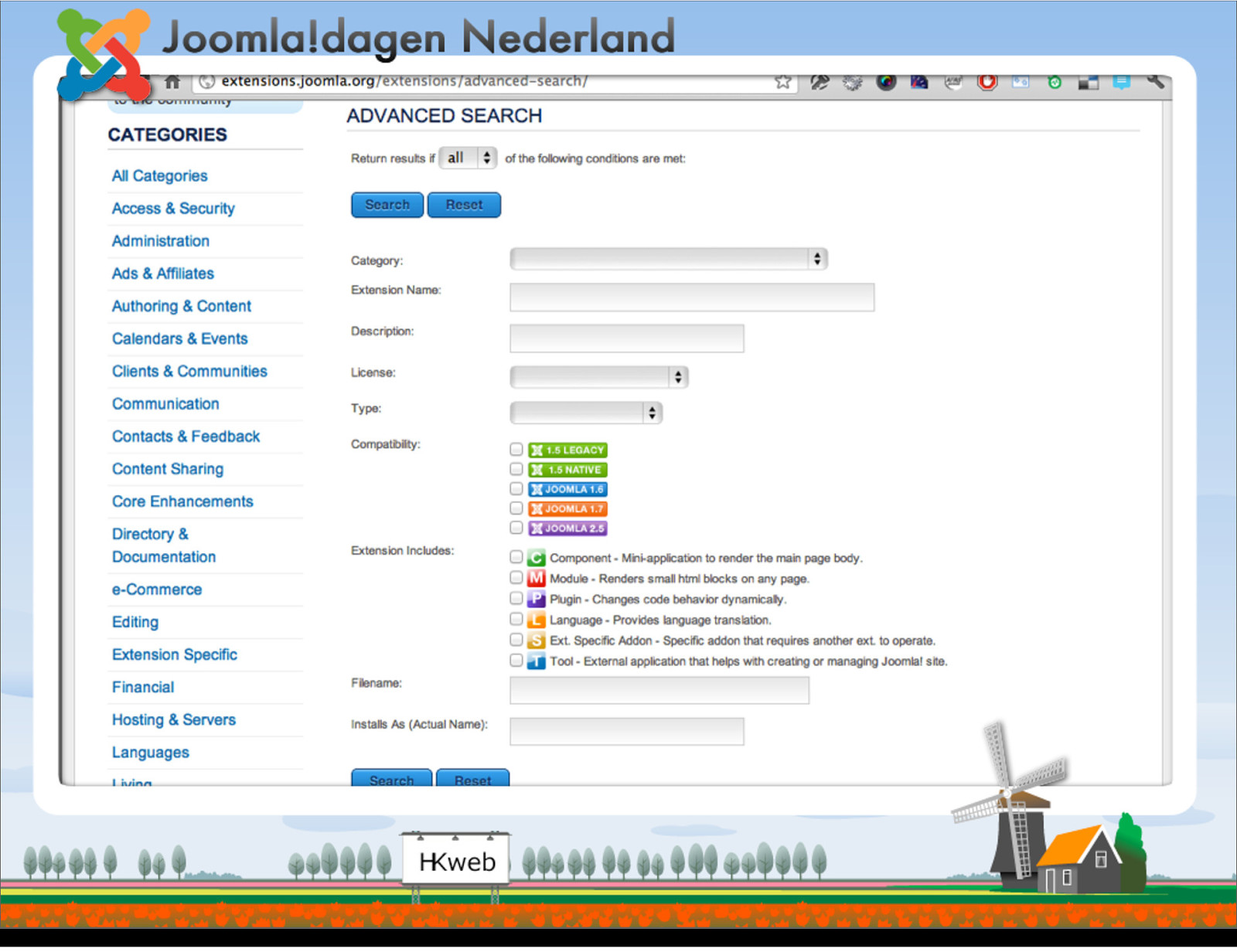1237x952 pixels.
Task: Click the round color wheel extension icon
Action: coord(886,82)
